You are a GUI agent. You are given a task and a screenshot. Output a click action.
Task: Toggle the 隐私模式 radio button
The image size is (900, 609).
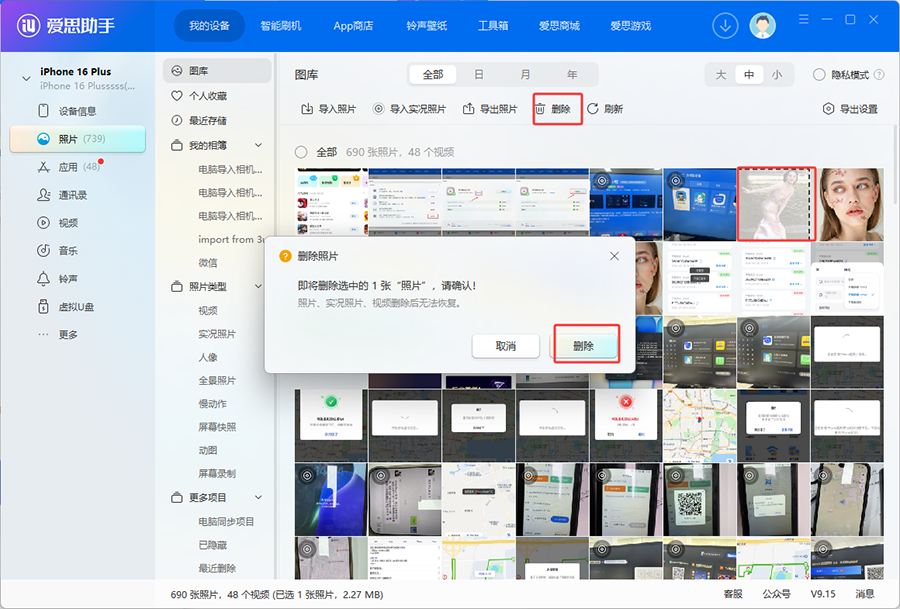point(819,75)
